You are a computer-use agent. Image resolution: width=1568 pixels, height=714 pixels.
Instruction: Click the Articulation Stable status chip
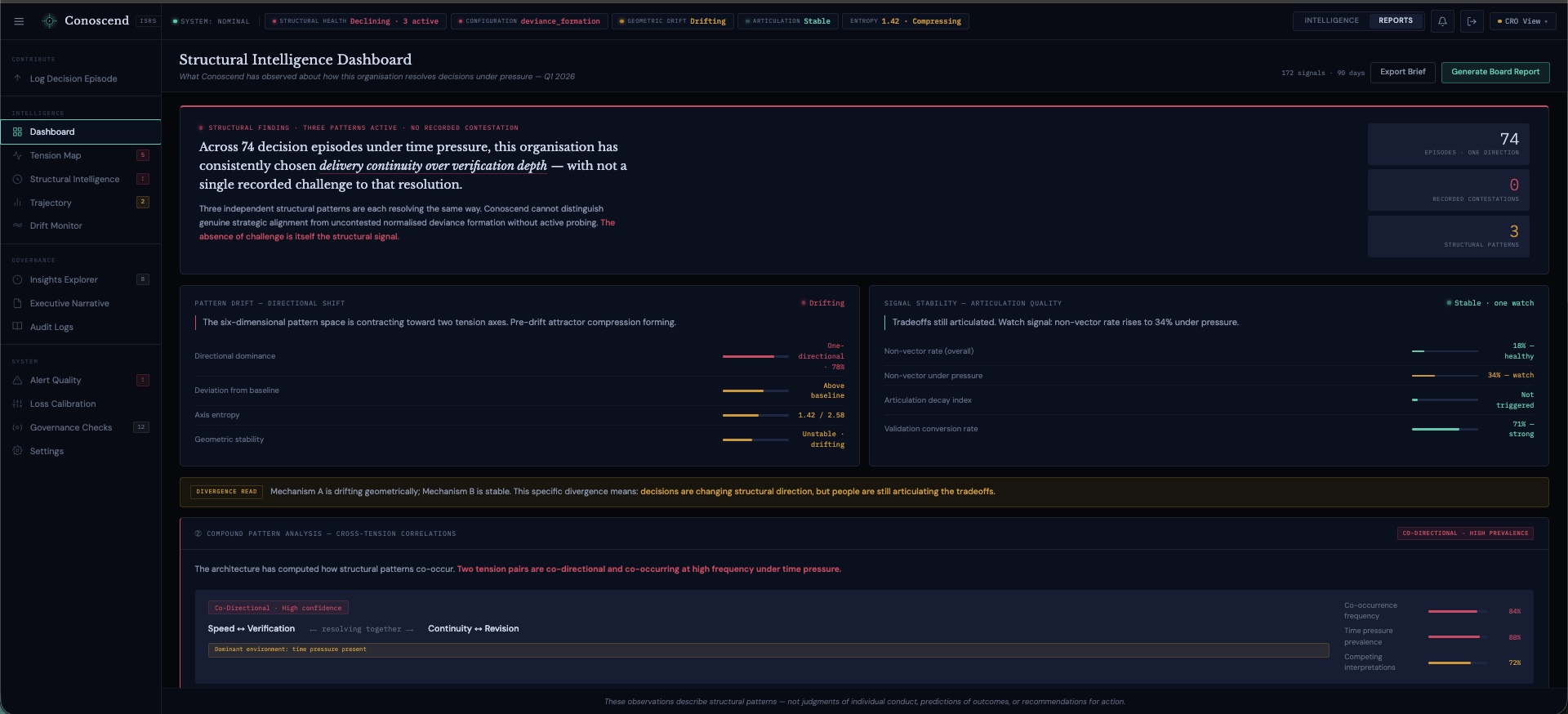[x=788, y=21]
